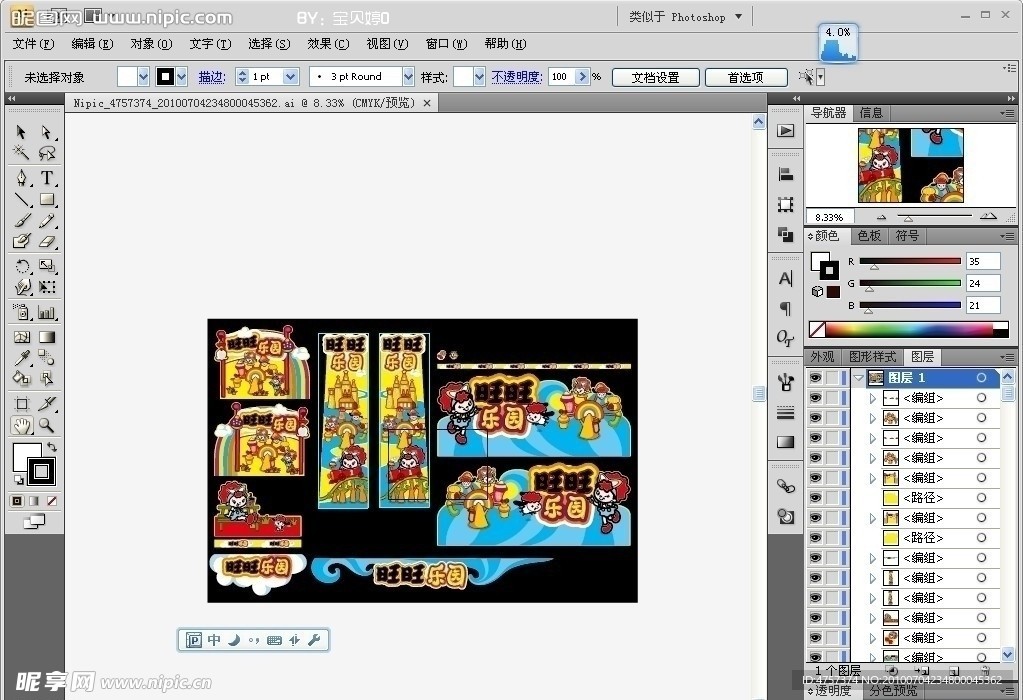Open the 导航器 panel options menu

pyautogui.click(x=1008, y=113)
